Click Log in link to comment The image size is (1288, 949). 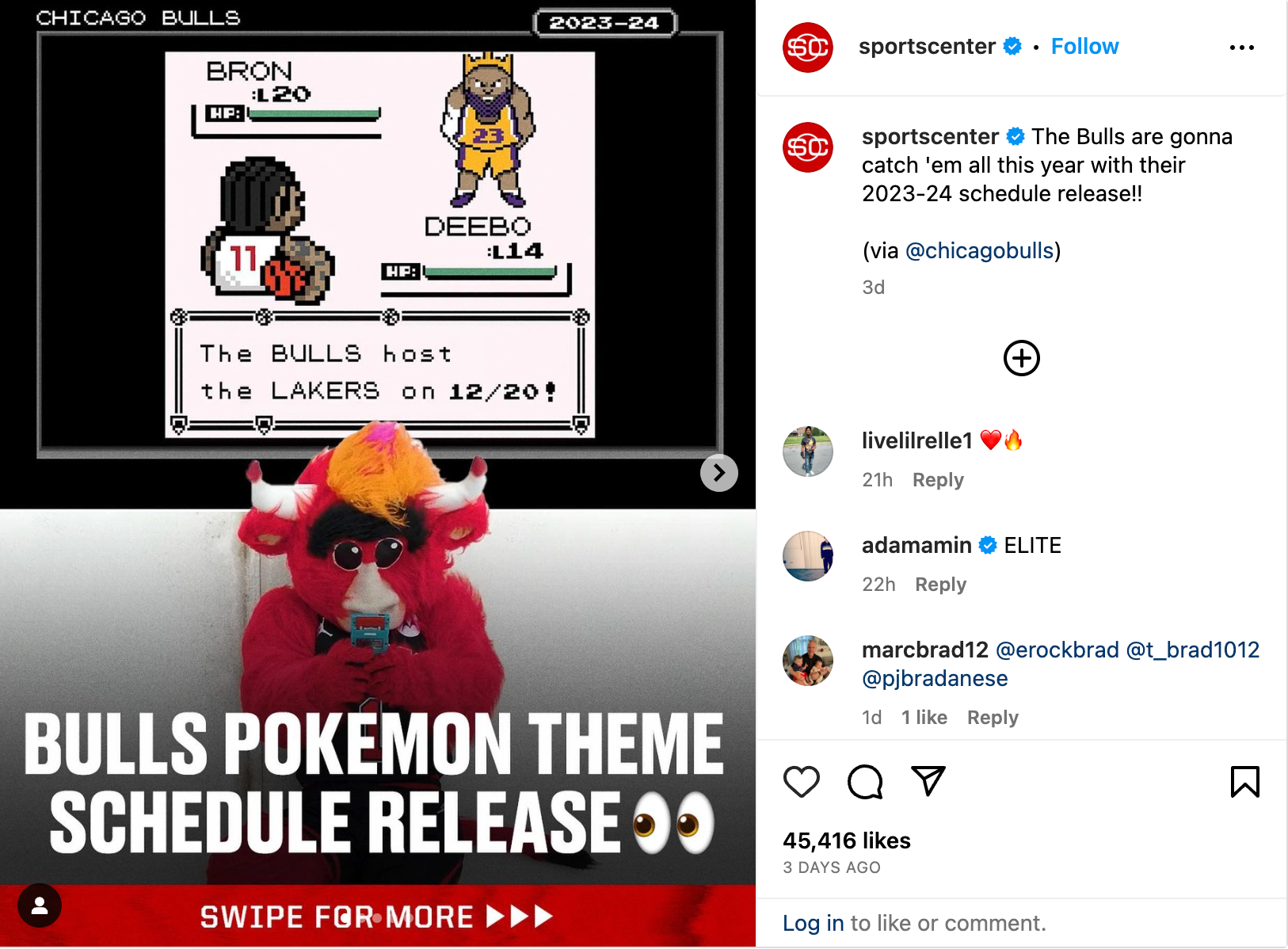(x=813, y=924)
